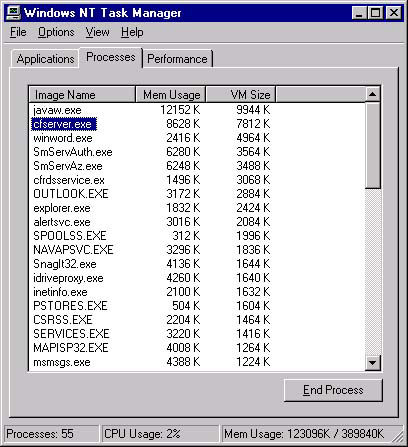Sort by Mem Usage column header
Image resolution: width=408 pixels, height=447 pixels.
point(171,95)
